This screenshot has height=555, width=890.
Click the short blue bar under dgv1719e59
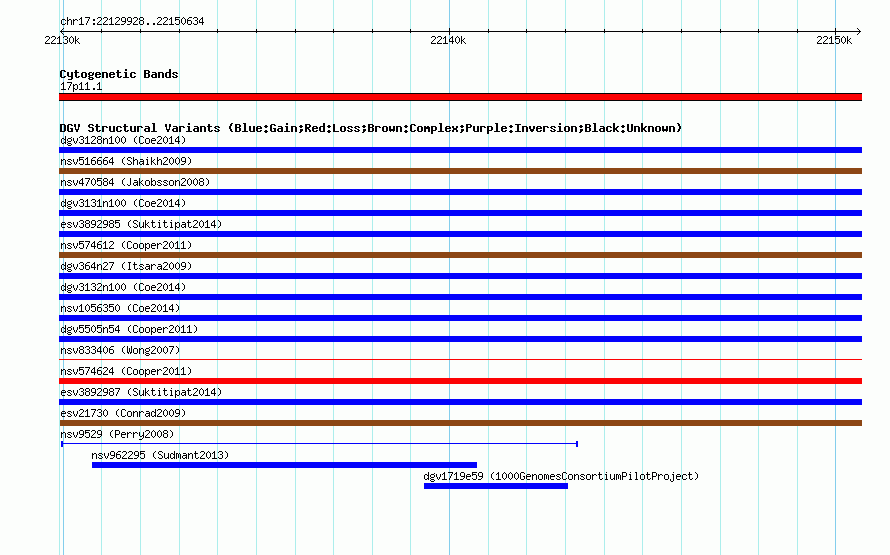[x=496, y=486]
